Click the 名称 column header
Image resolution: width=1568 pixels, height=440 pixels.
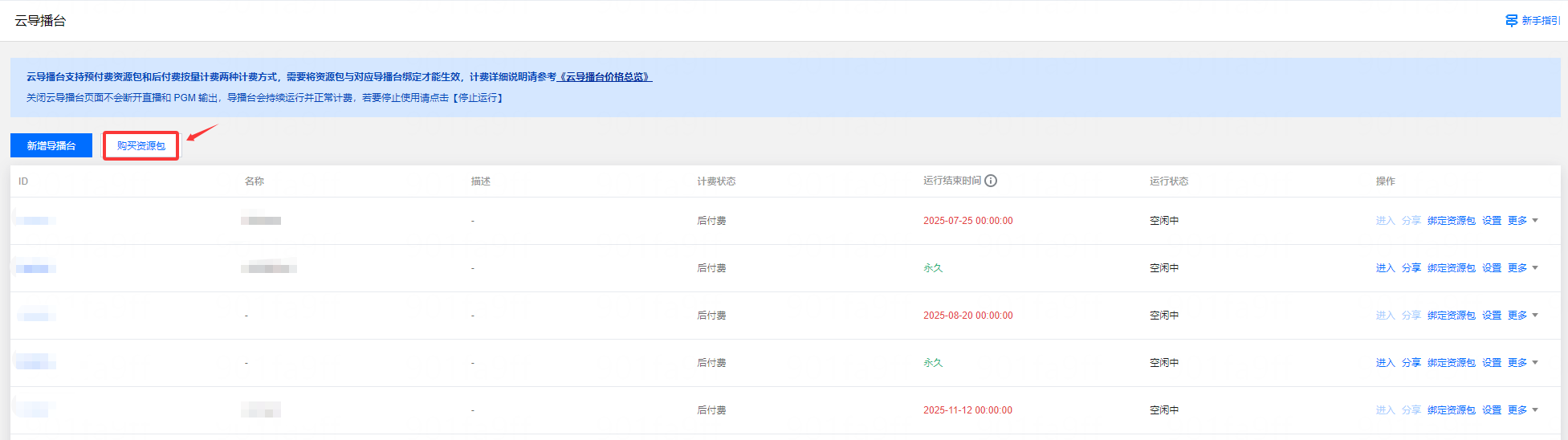click(255, 181)
